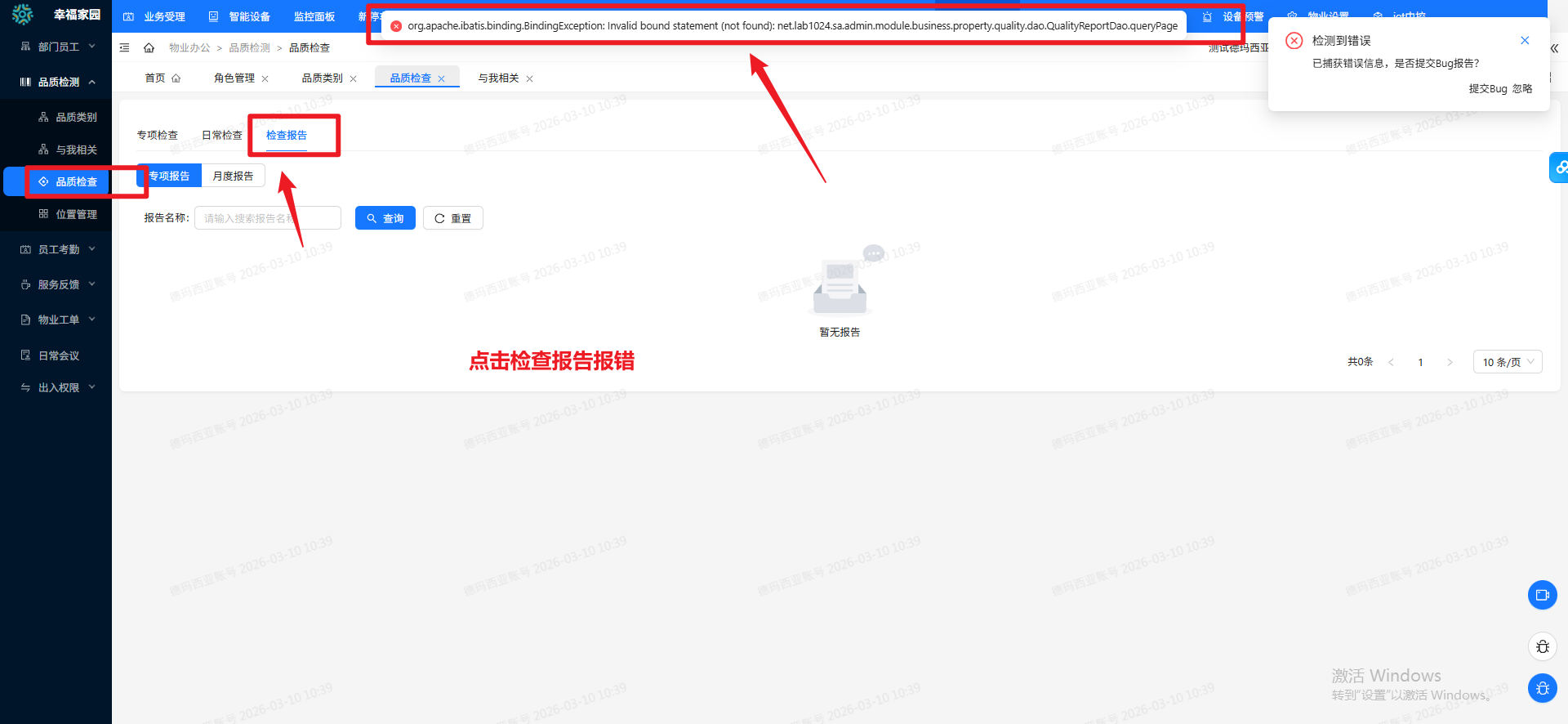The height and width of the screenshot is (724, 1568).
Task: Go to next page arrow in pagination
Action: (x=1450, y=362)
